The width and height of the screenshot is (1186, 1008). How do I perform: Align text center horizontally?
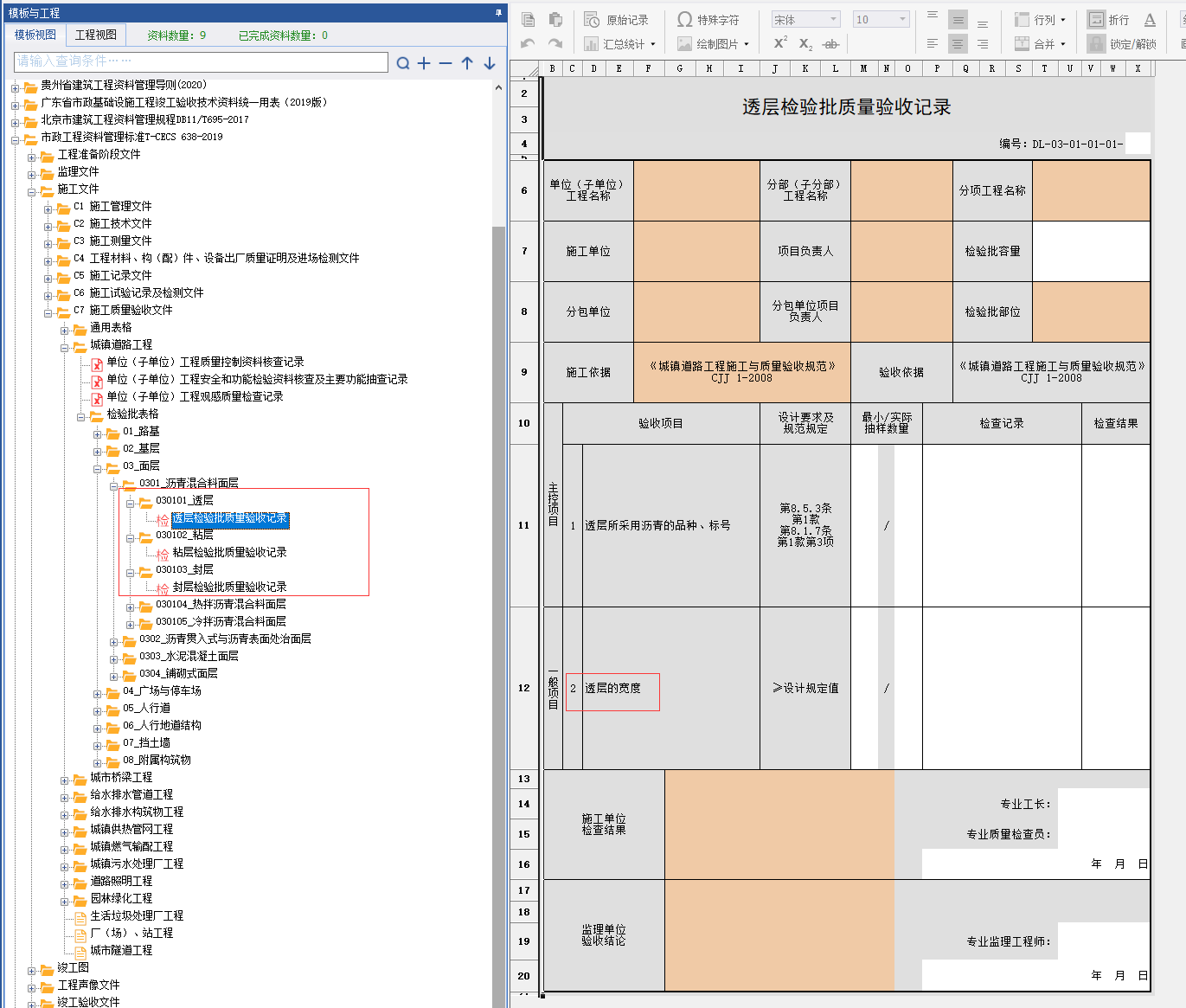point(958,43)
